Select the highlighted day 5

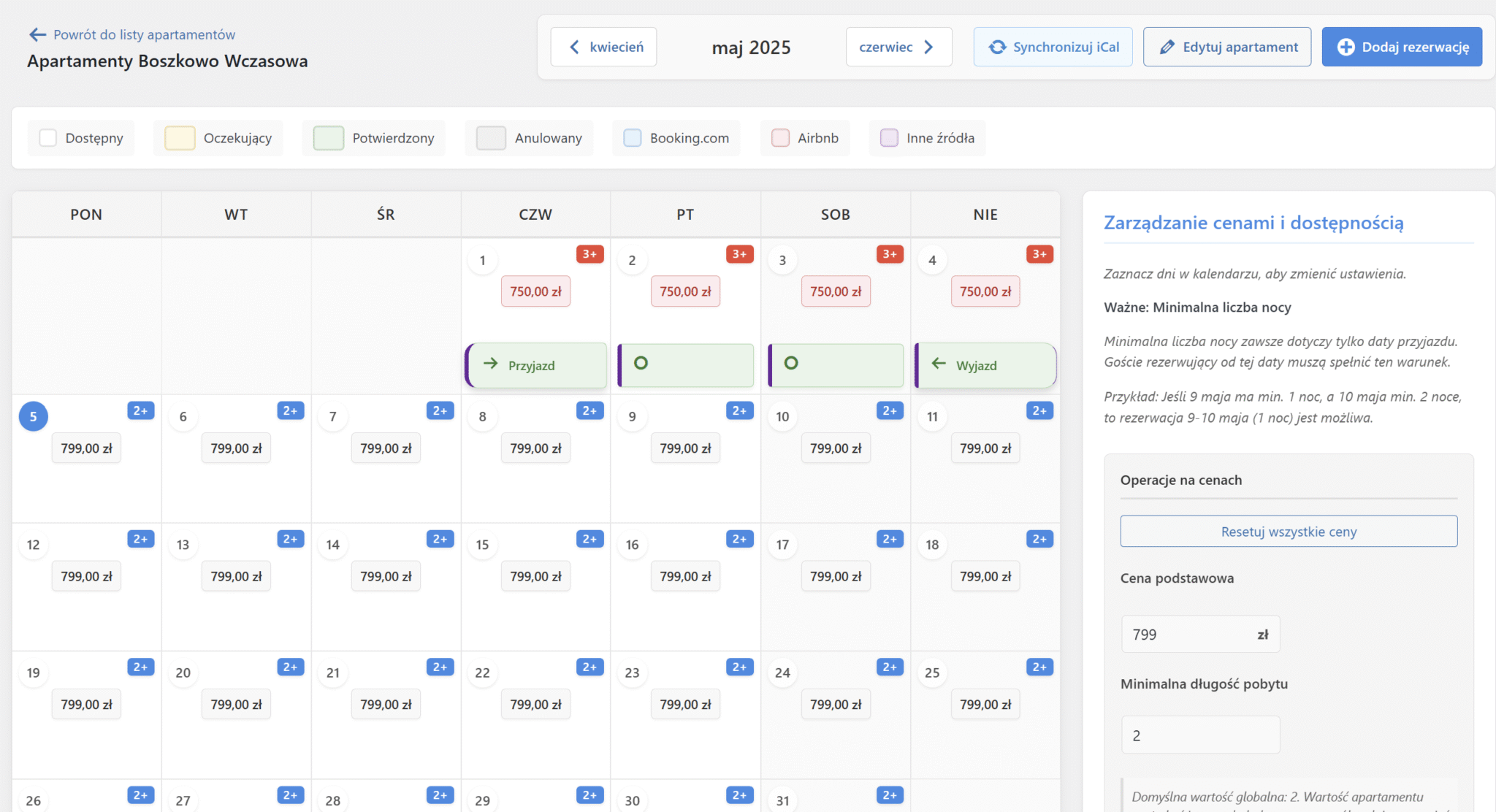click(x=34, y=416)
